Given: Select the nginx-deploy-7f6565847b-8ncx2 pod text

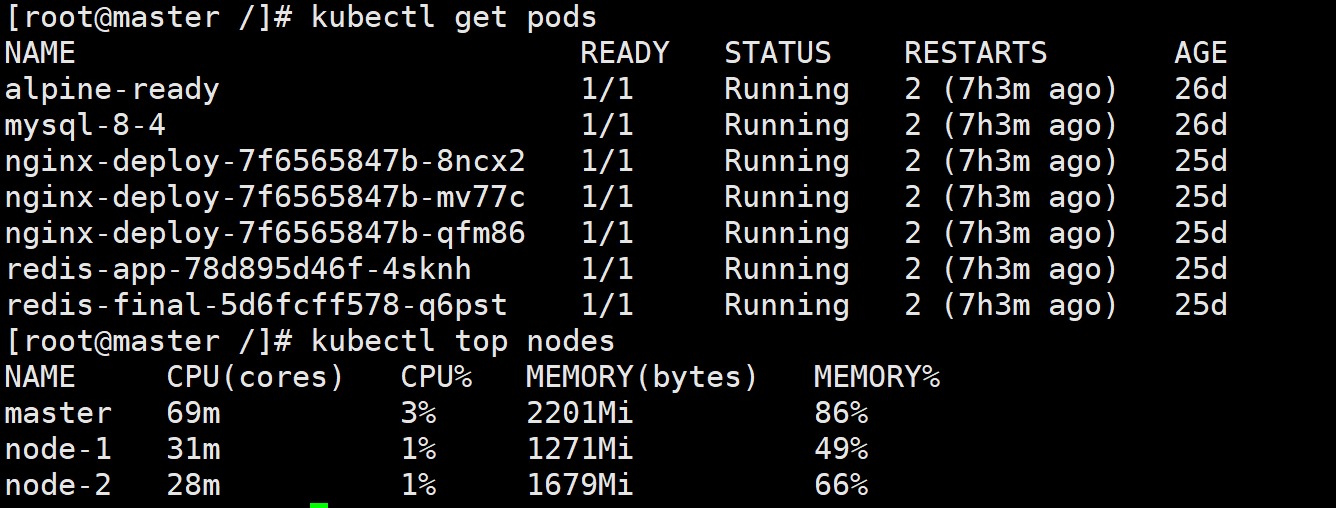Looking at the screenshot, I should click(265, 162).
